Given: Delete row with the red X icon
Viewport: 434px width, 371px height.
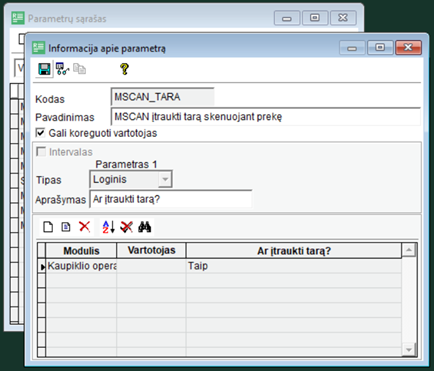Looking at the screenshot, I should pyautogui.click(x=84, y=227).
